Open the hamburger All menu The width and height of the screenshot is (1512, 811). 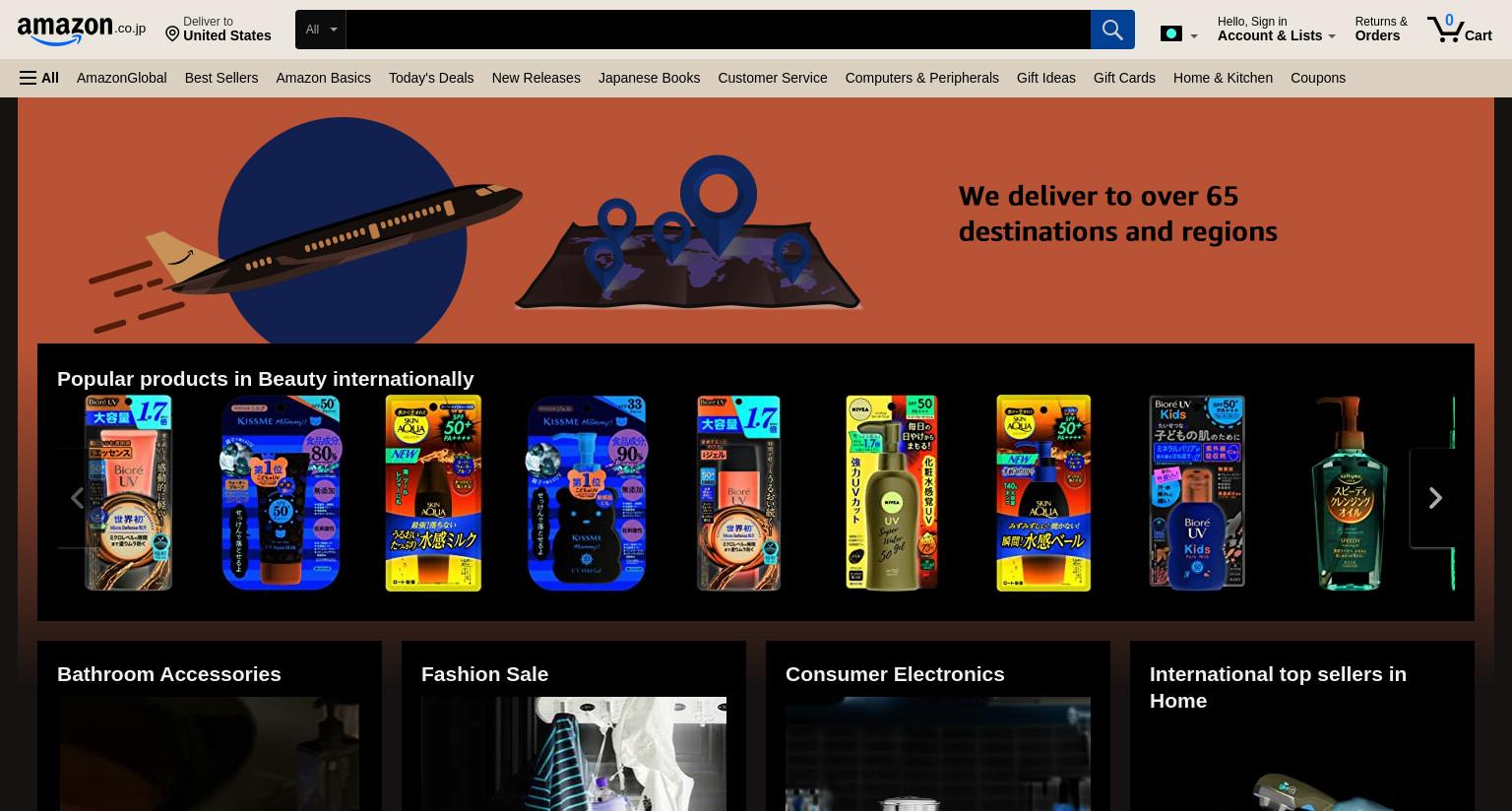[x=39, y=78]
